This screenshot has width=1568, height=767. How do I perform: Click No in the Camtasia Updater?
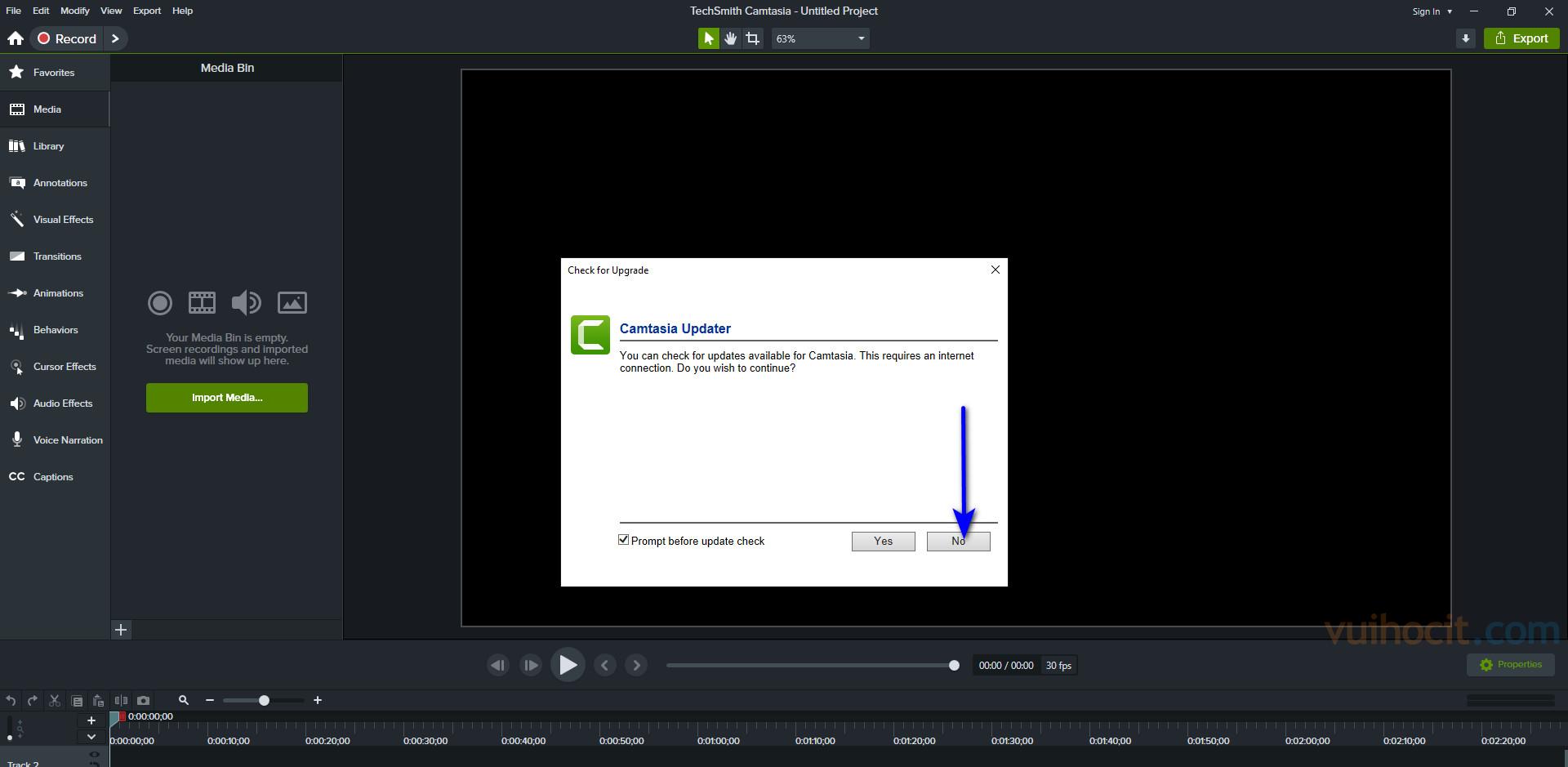[x=958, y=542]
